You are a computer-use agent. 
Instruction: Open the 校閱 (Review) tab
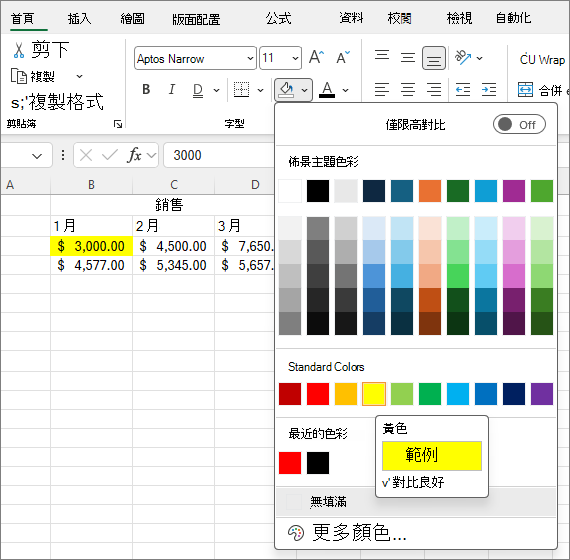pos(400,18)
